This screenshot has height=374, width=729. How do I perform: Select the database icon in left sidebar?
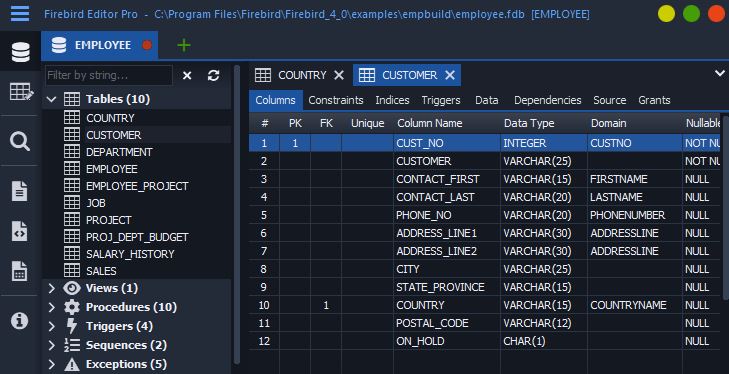pos(20,52)
